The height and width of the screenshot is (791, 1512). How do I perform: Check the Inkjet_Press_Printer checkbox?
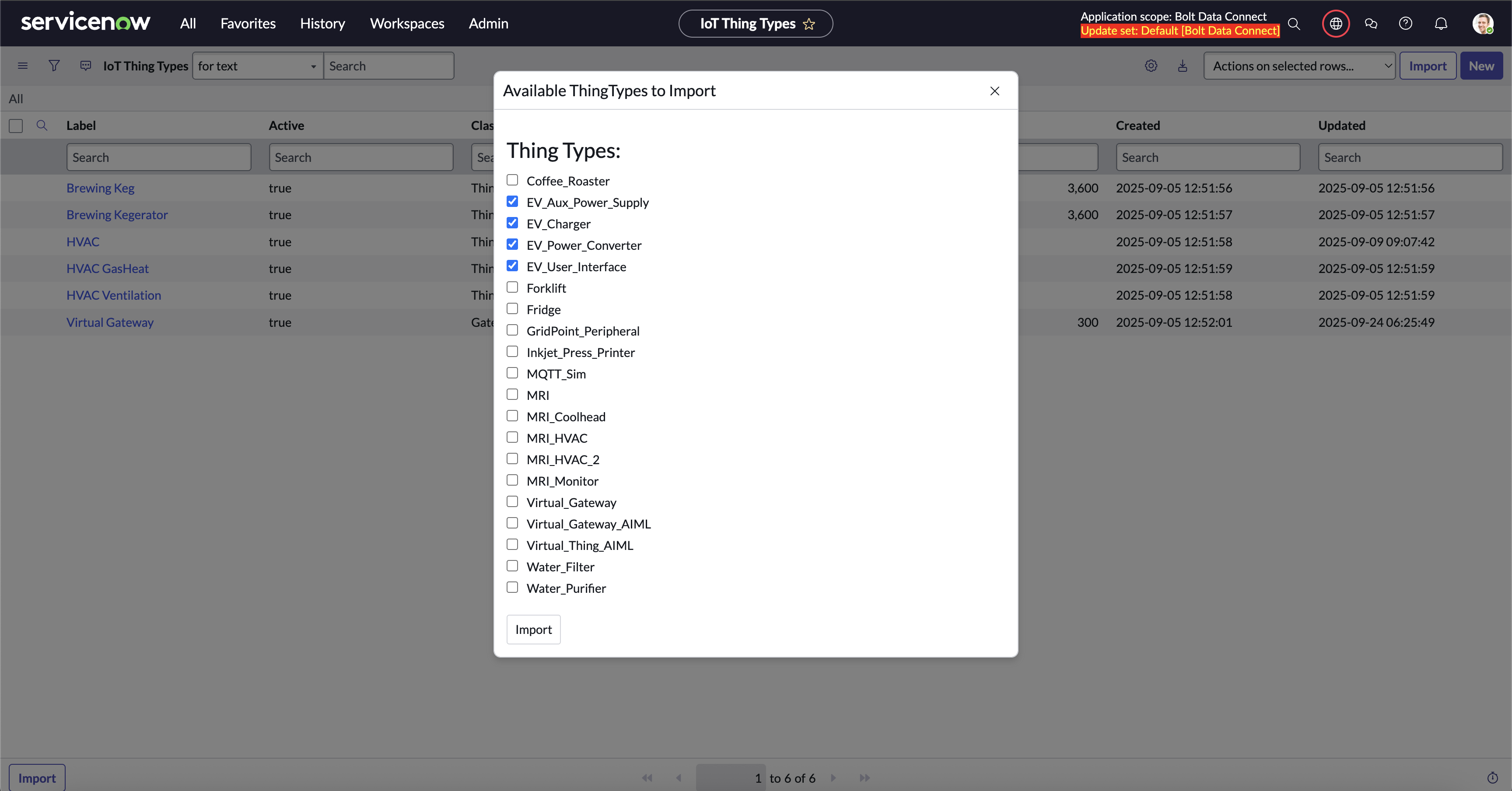click(512, 351)
